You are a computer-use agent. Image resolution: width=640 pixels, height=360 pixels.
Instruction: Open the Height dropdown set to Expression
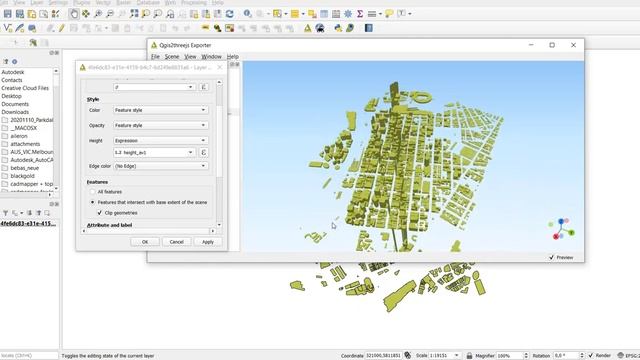tap(161, 140)
